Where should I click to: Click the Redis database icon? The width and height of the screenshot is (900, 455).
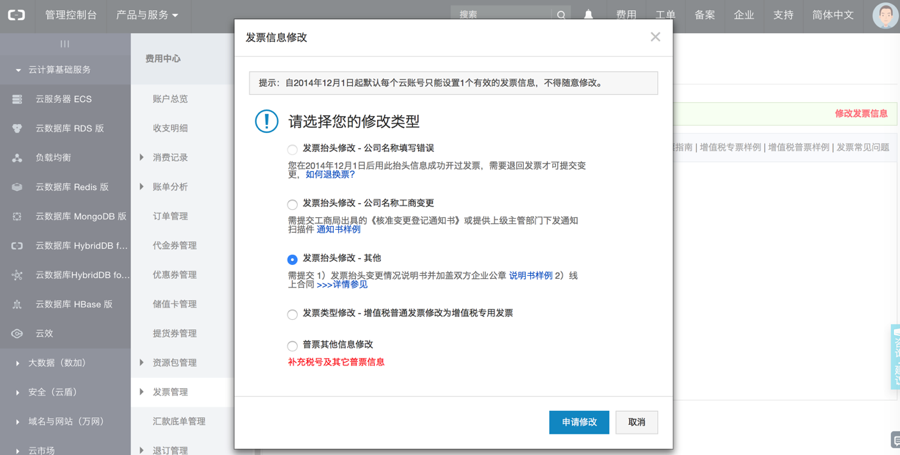point(17,187)
